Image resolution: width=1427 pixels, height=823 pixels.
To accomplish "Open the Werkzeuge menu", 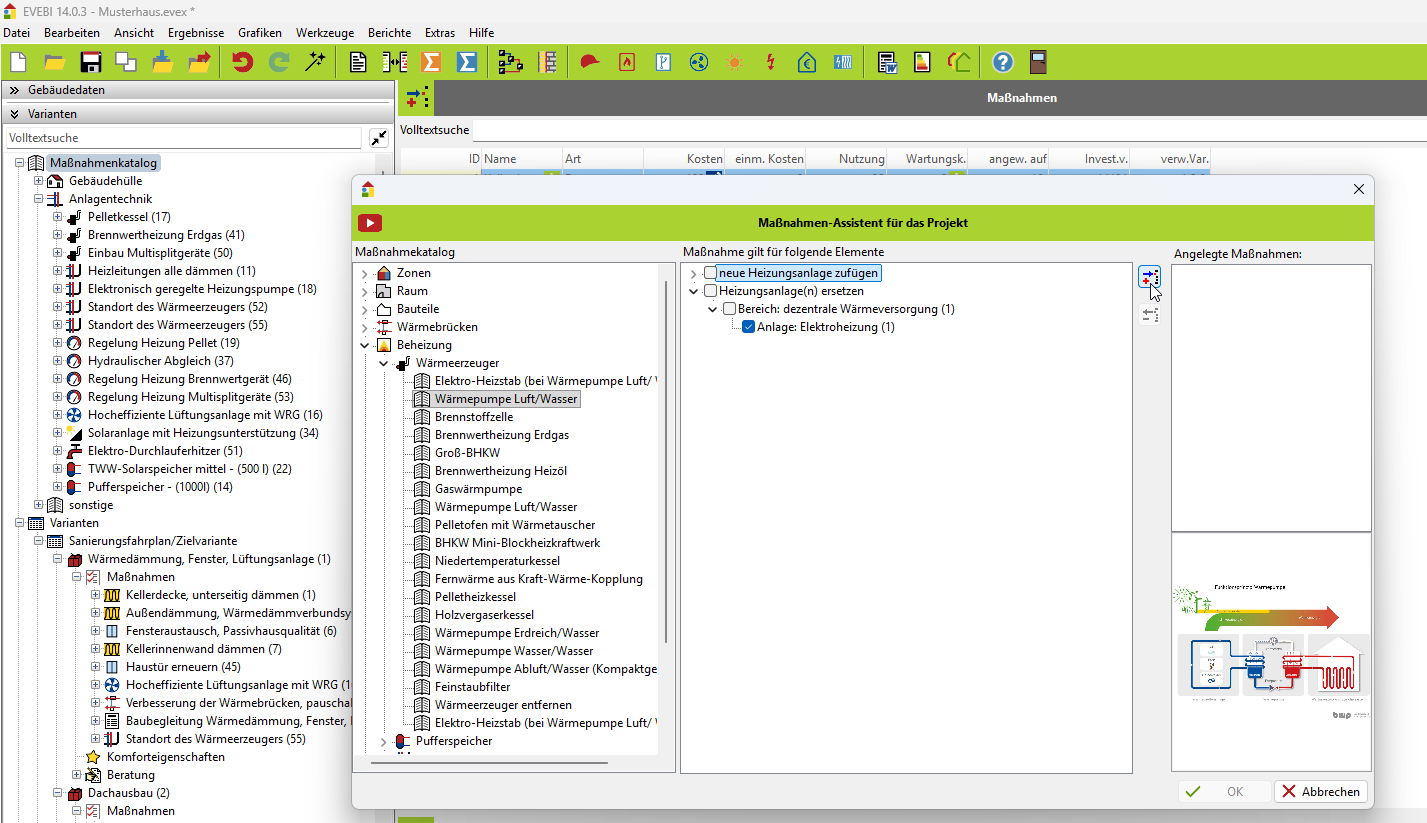I will 324,33.
